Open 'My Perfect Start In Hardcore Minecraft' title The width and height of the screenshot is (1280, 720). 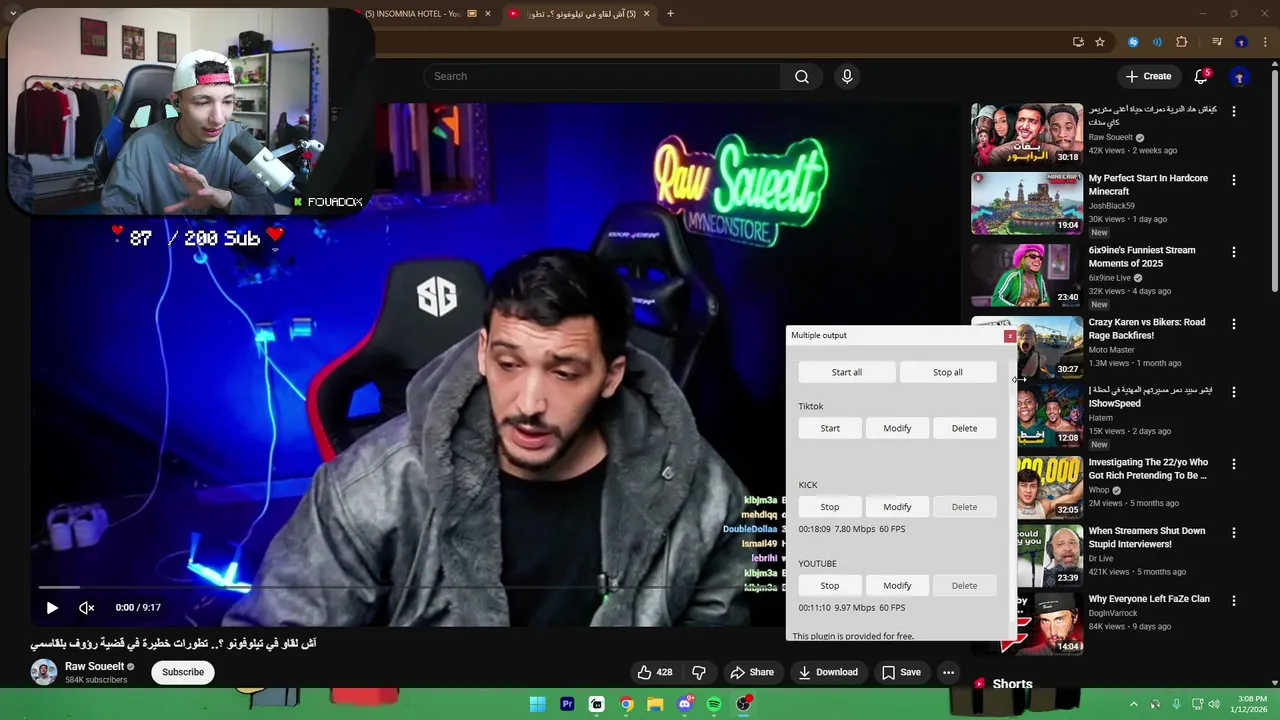click(1148, 185)
